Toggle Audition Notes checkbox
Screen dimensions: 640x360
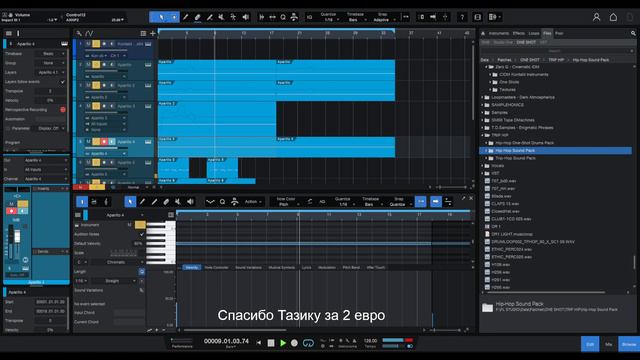point(142,234)
